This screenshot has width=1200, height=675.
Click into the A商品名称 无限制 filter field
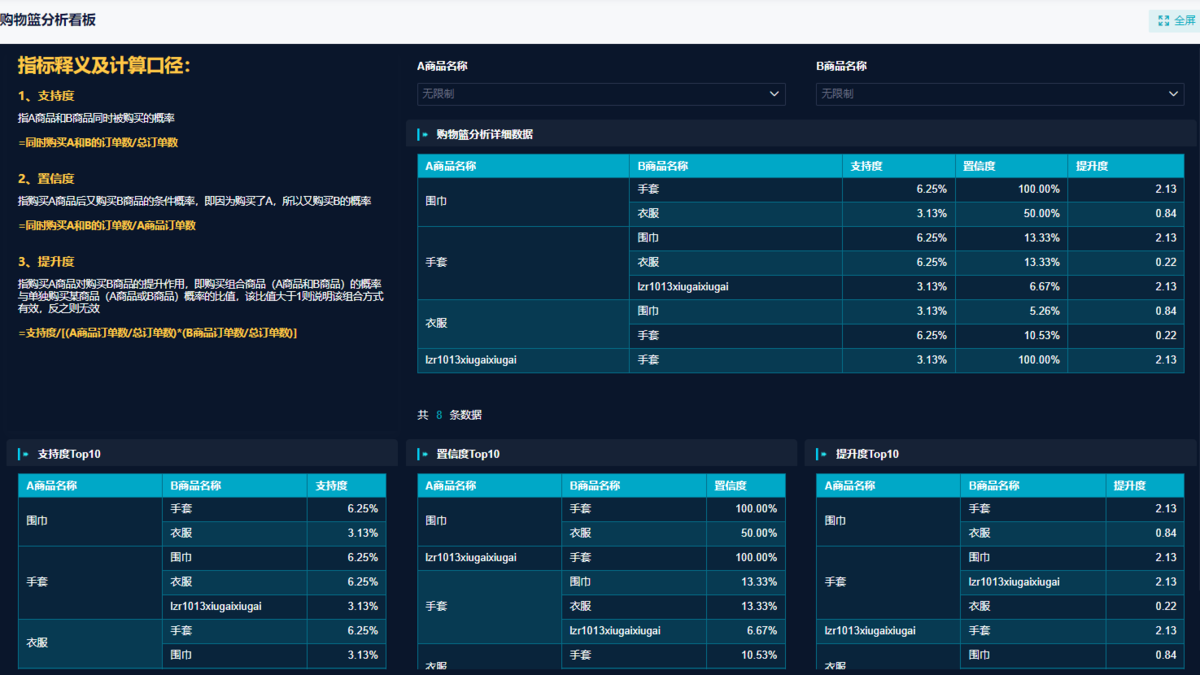click(590, 94)
